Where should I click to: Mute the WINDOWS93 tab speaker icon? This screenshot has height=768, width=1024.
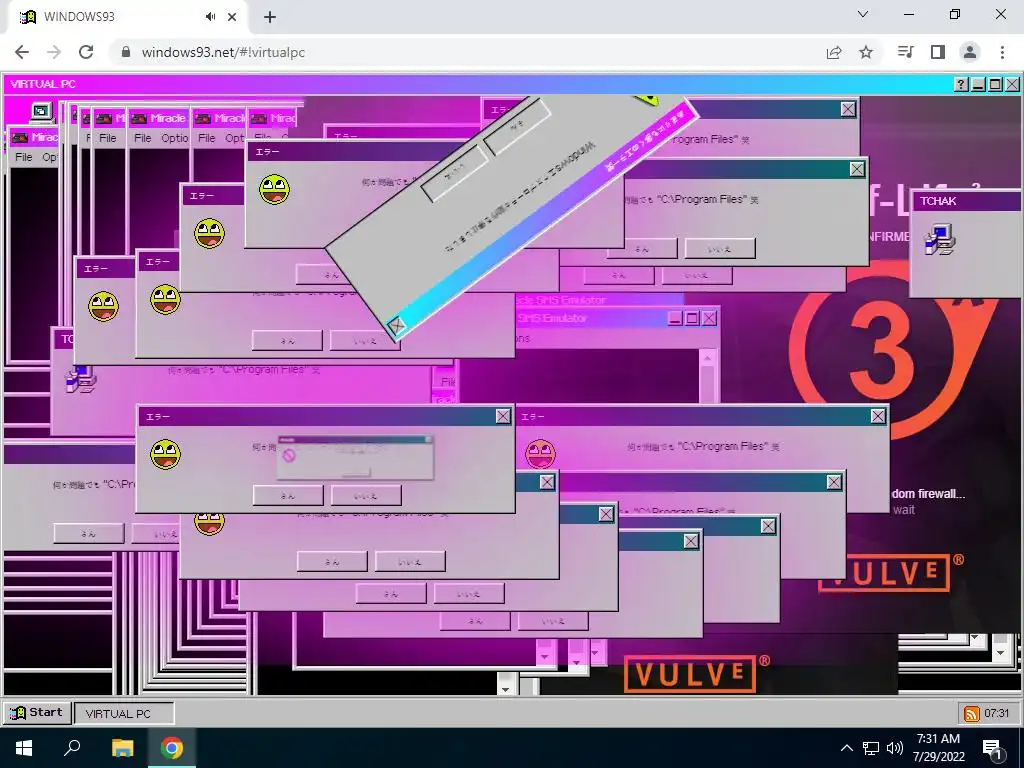click(x=210, y=17)
